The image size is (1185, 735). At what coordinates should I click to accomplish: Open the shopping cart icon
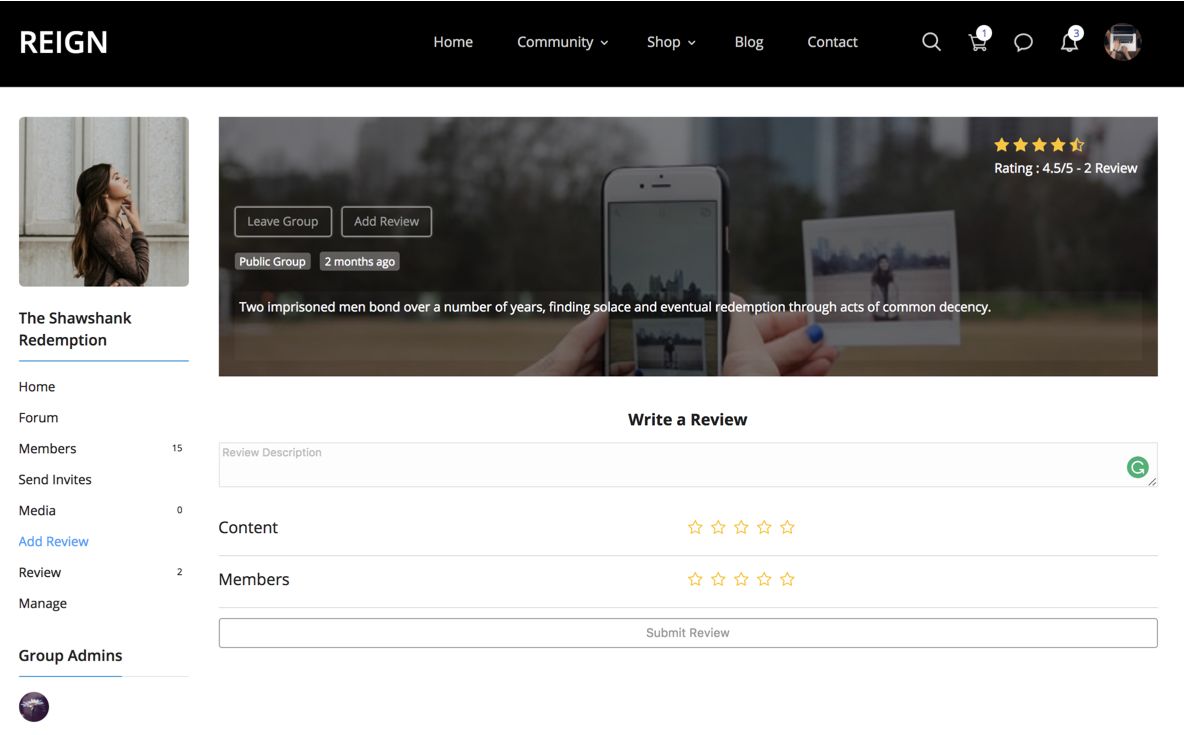tap(979, 41)
